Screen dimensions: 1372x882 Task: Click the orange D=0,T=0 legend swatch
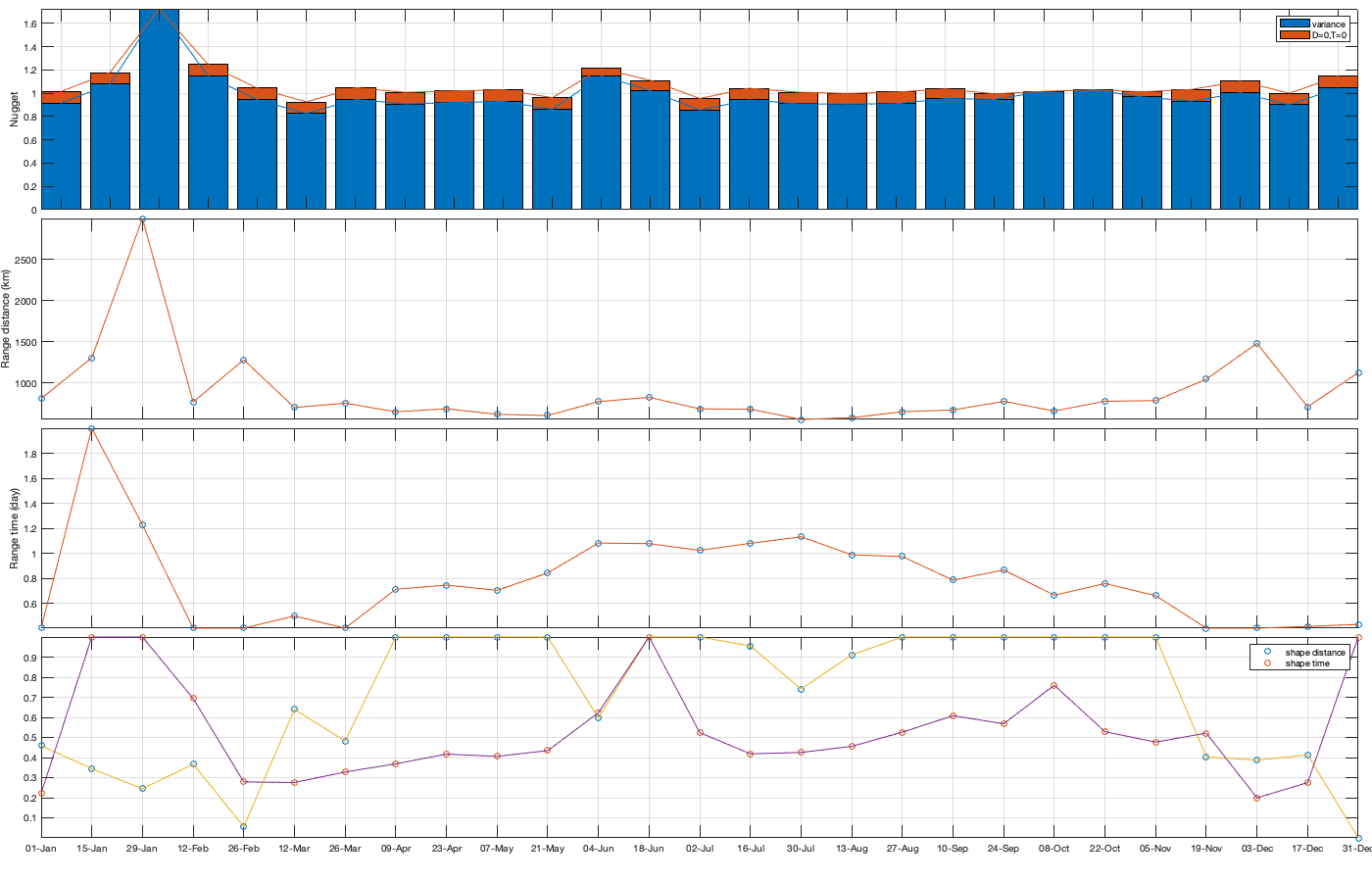tap(1294, 35)
